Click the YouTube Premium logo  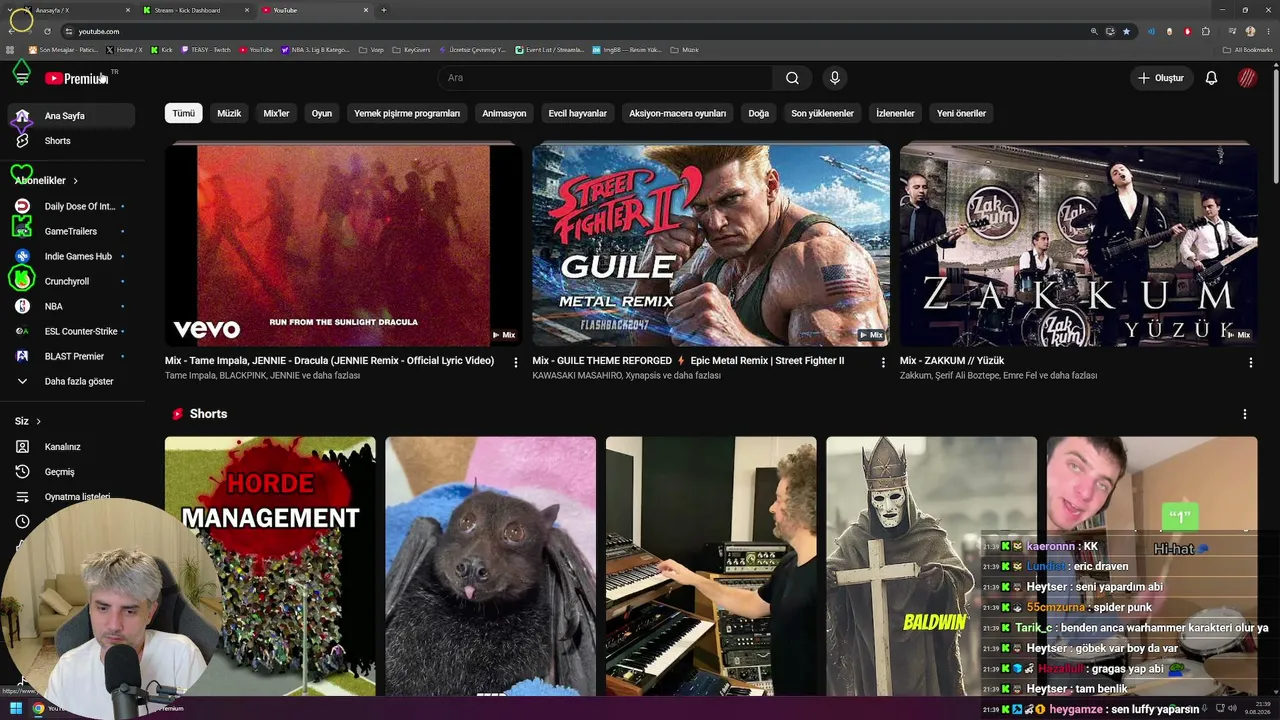[x=76, y=78]
